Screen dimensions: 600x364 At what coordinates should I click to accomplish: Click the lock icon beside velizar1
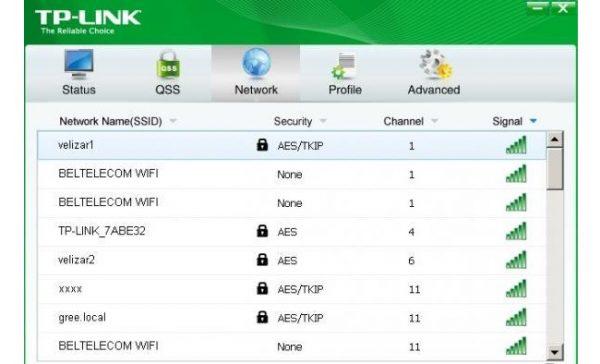[x=262, y=145]
